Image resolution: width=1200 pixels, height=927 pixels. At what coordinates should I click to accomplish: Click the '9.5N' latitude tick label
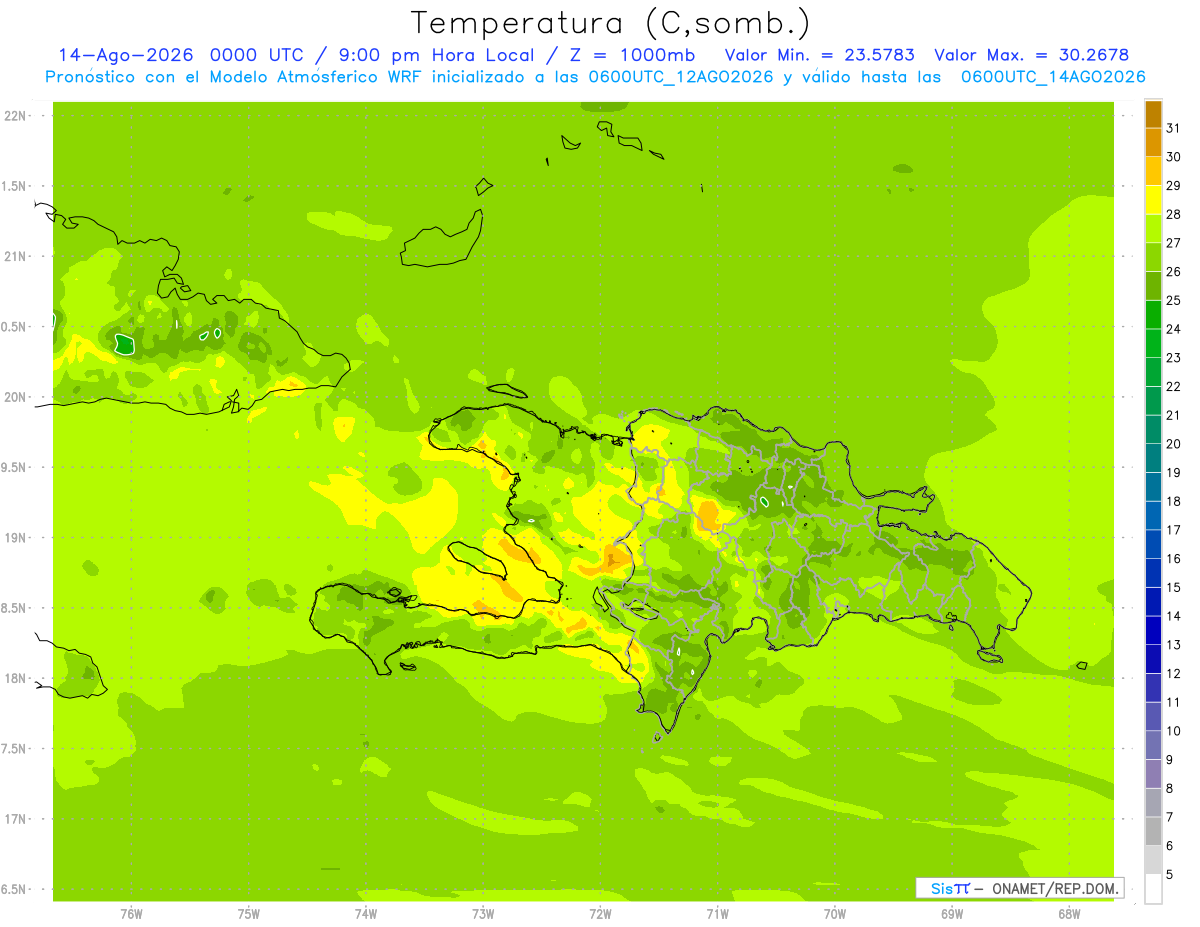[x=14, y=467]
